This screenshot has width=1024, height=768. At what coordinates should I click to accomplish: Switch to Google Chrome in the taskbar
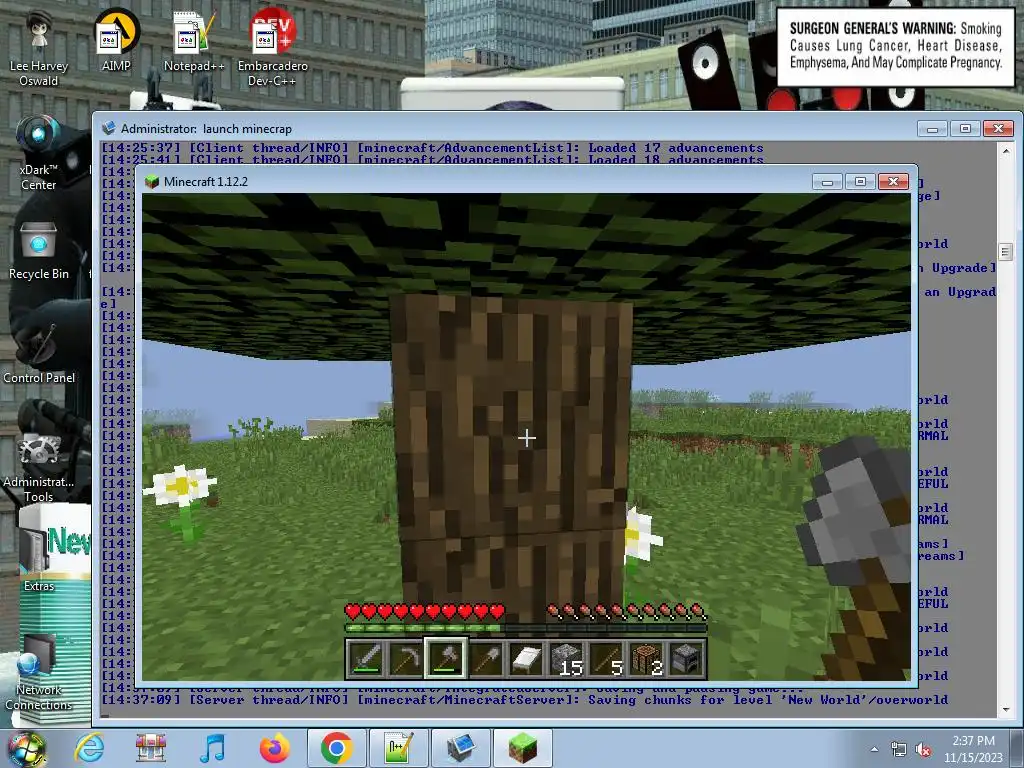tap(336, 748)
